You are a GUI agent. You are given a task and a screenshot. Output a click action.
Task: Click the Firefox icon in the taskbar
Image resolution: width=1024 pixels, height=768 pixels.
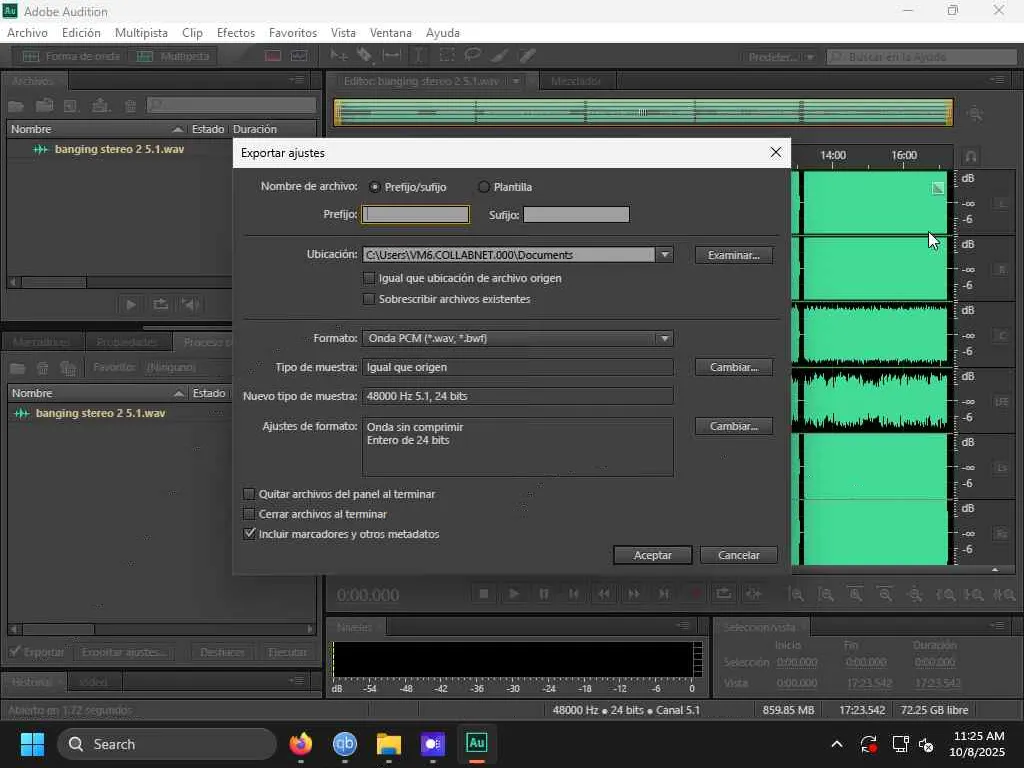pos(300,744)
